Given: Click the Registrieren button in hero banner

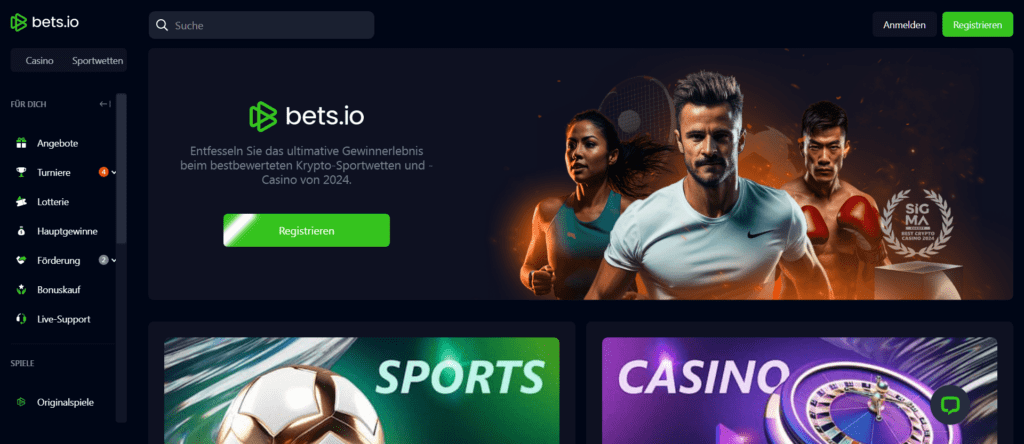Looking at the screenshot, I should [x=306, y=230].
